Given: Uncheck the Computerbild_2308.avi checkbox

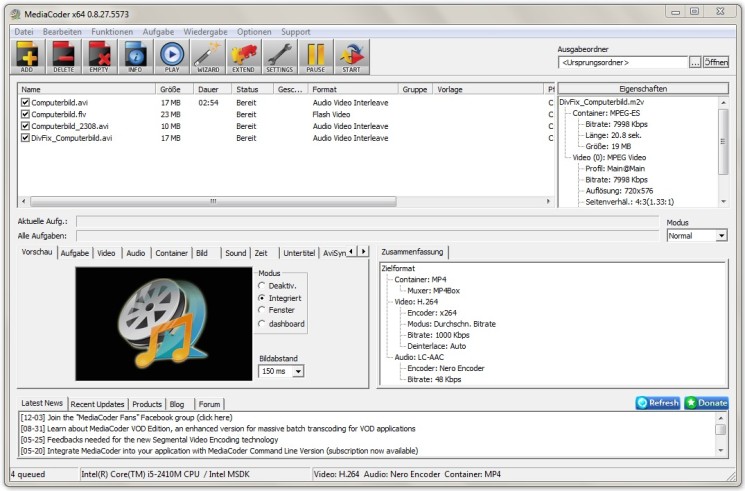Looking at the screenshot, I should (26, 126).
